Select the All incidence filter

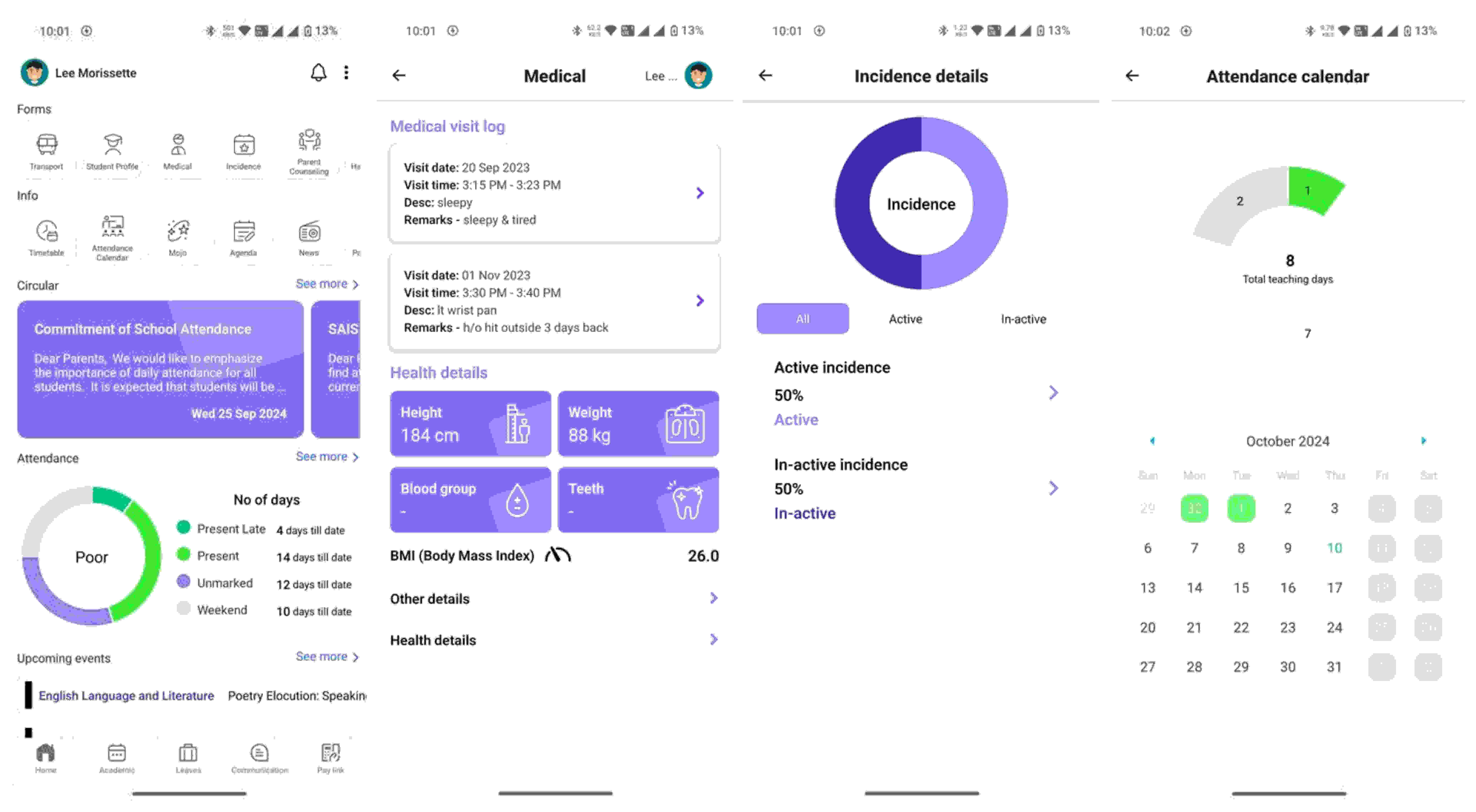(x=803, y=319)
